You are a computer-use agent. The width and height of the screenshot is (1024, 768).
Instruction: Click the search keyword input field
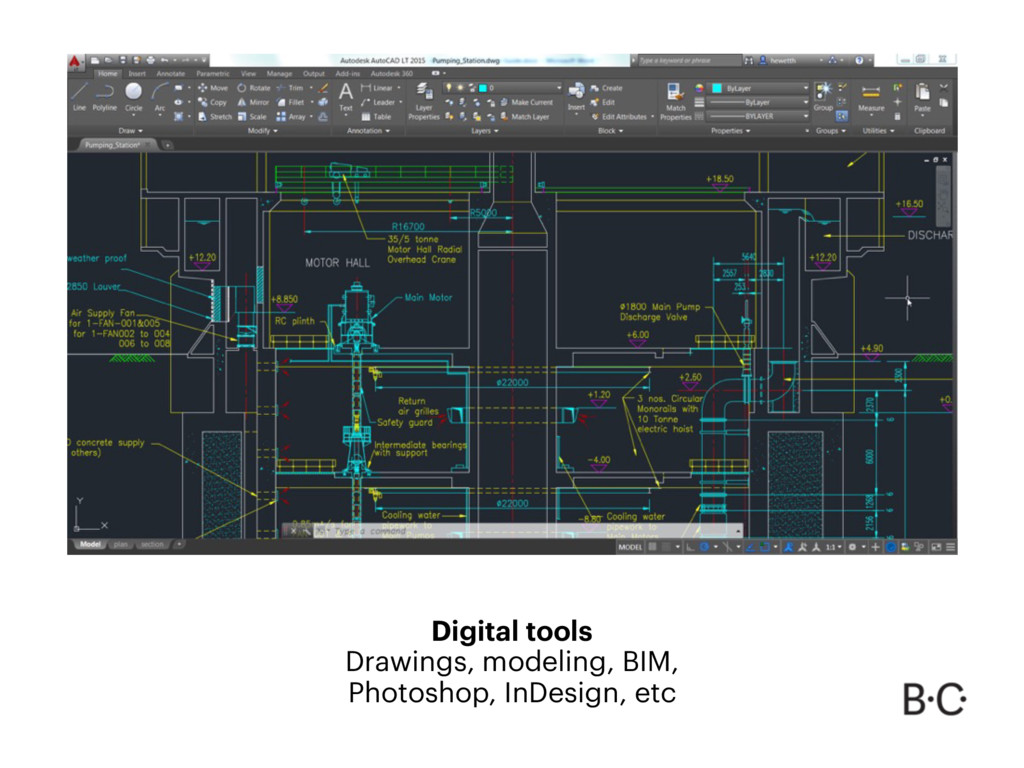tap(689, 60)
